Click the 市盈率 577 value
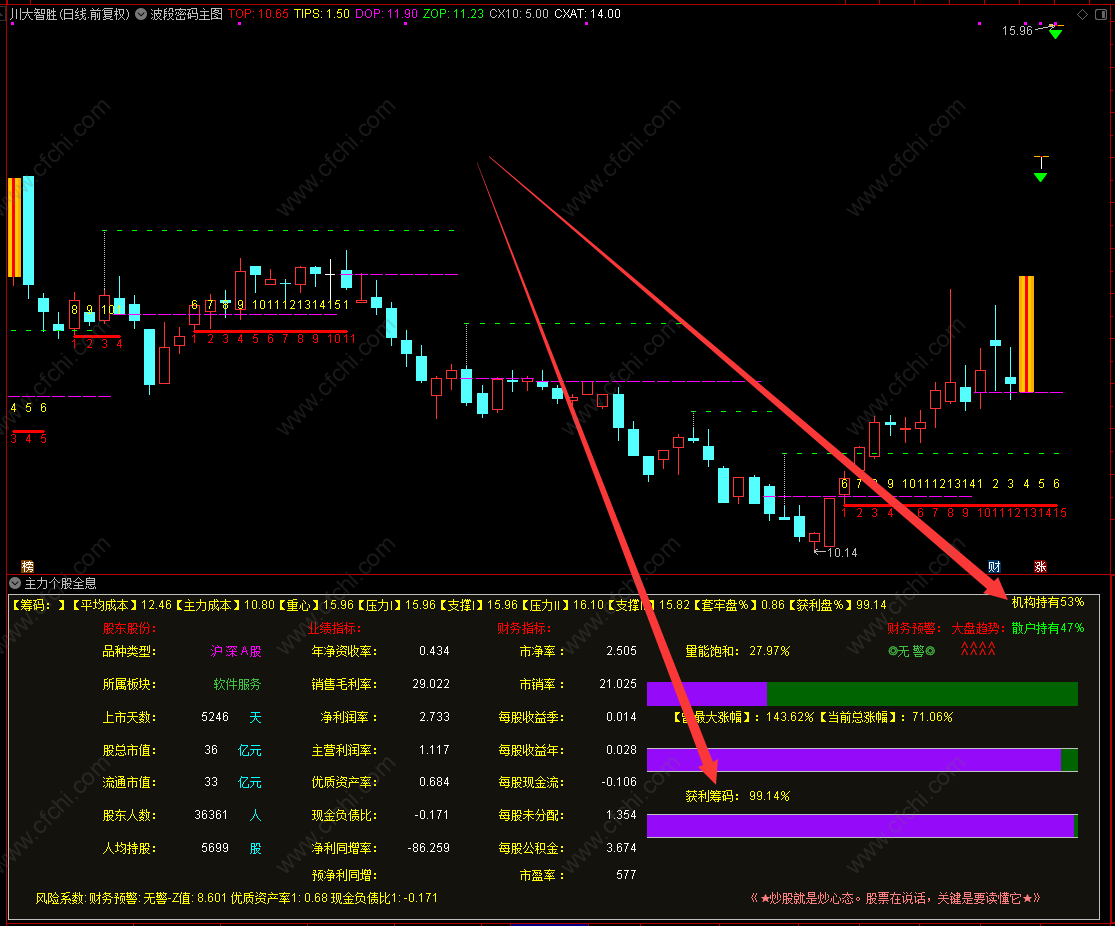This screenshot has width=1115, height=926. pos(626,875)
